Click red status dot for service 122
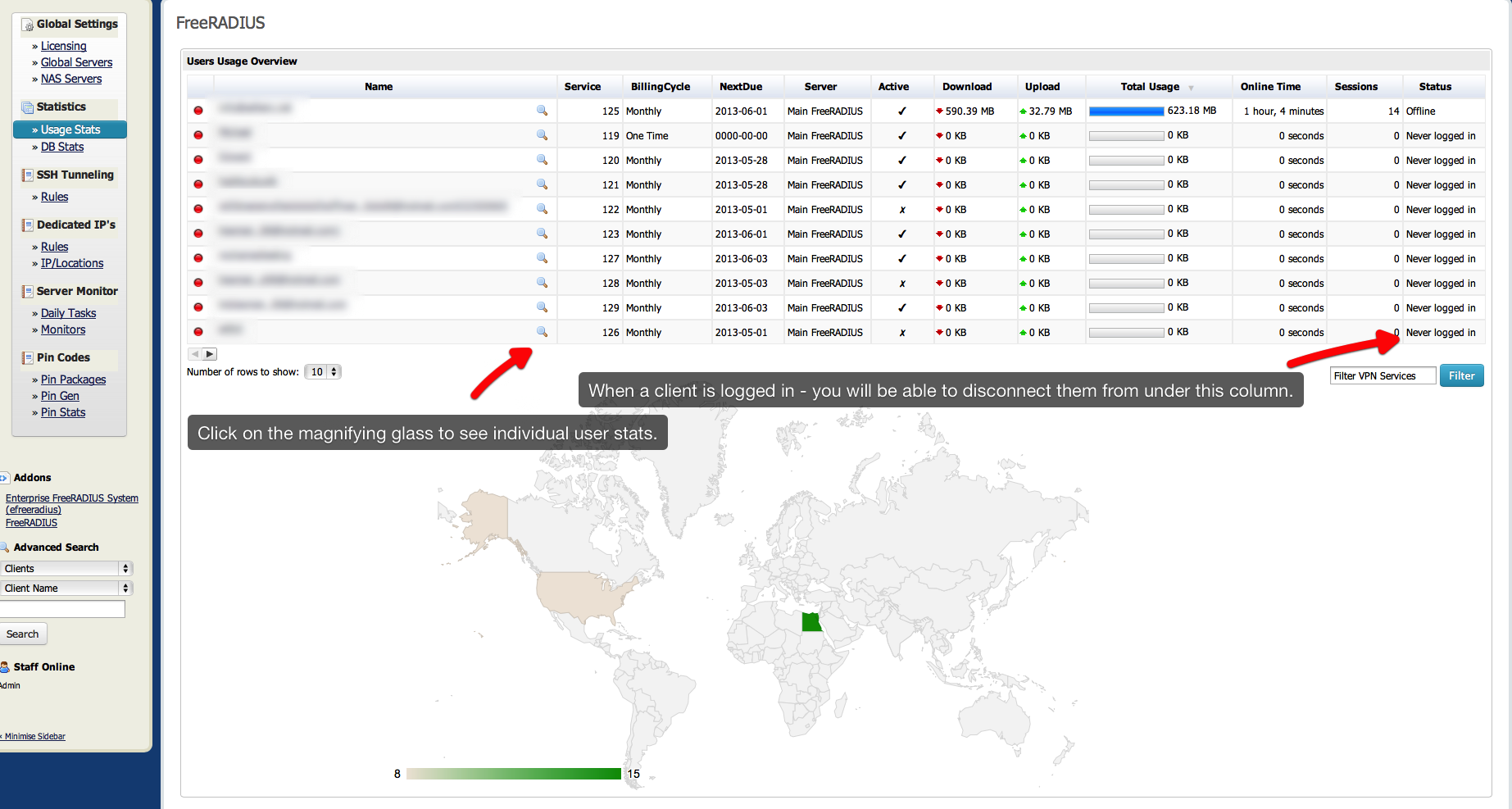 (x=198, y=209)
